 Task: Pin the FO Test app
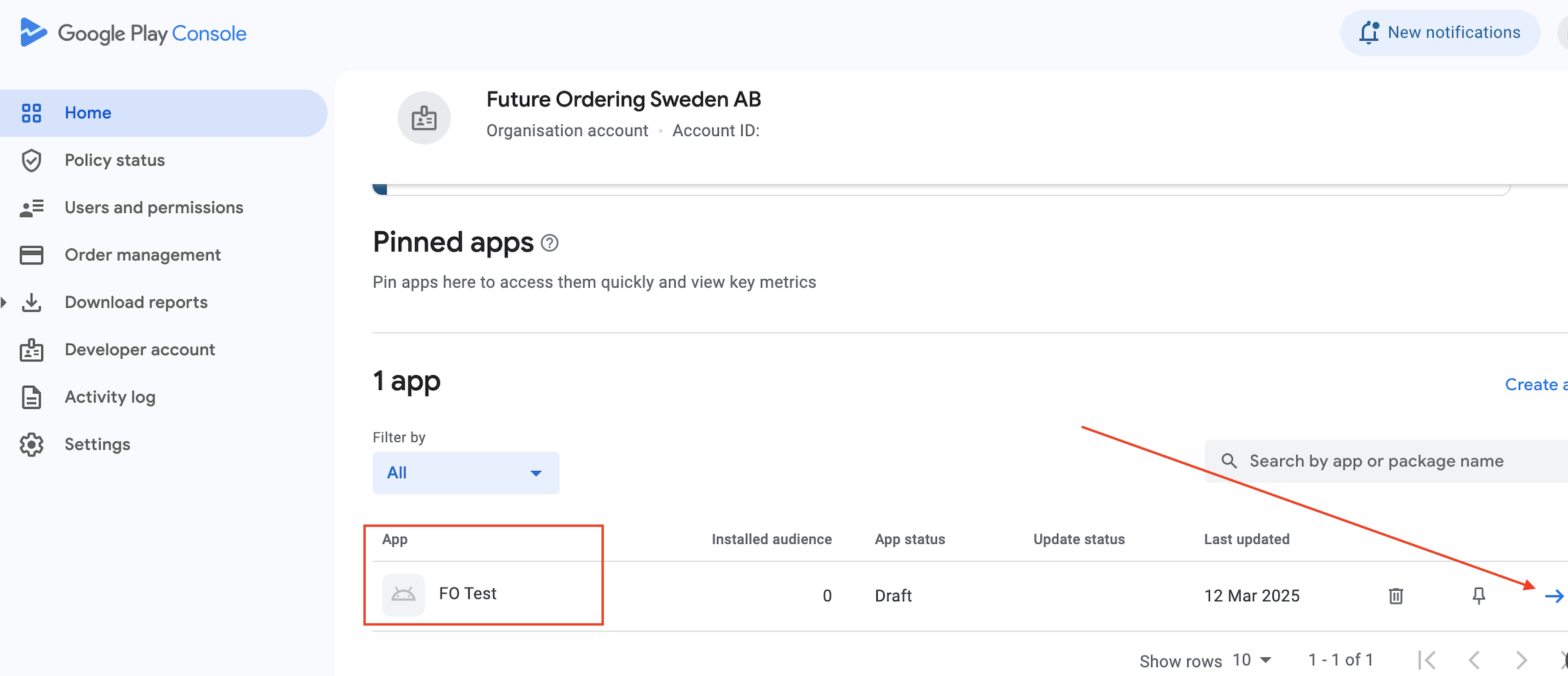[x=1478, y=595]
